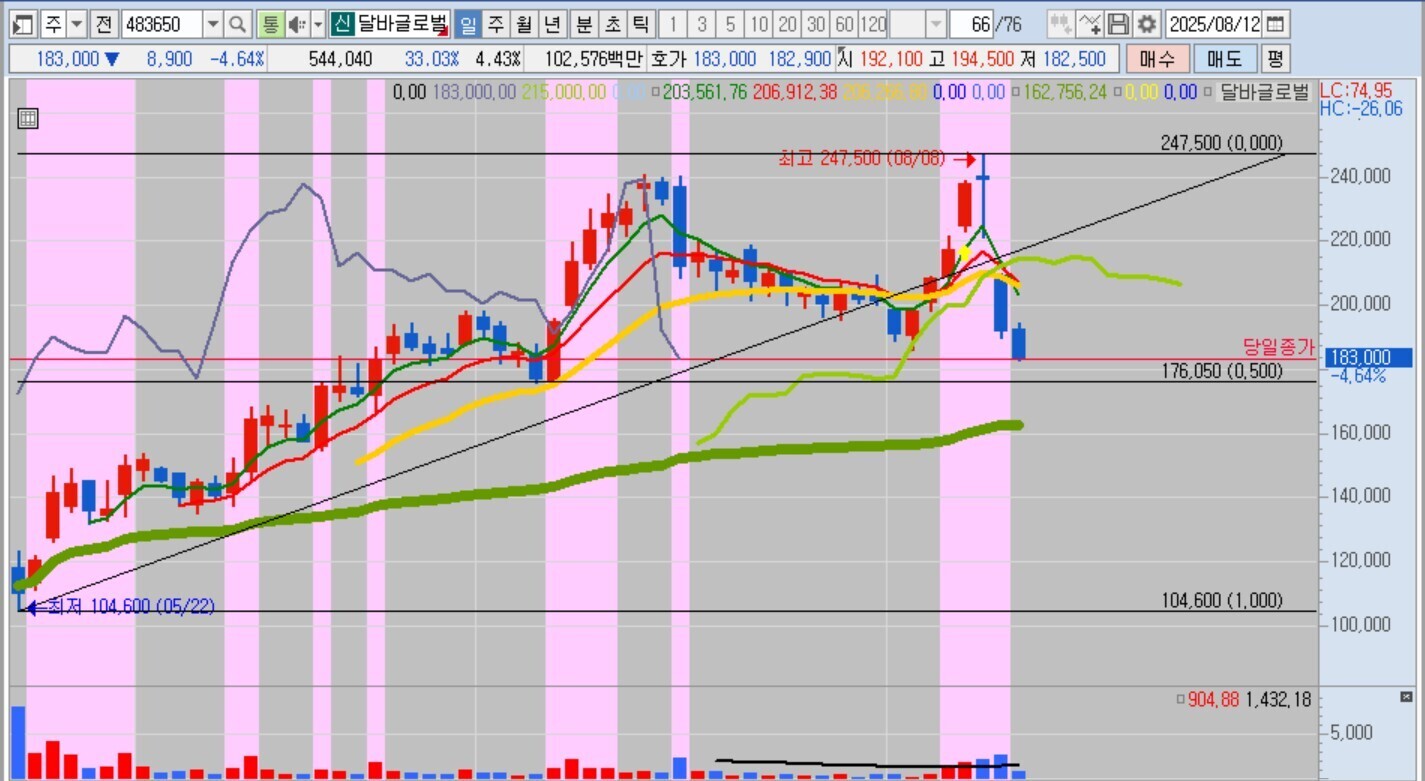Image resolution: width=1425 pixels, height=781 pixels.
Task: Select the 10 interval button
Action: 760,24
